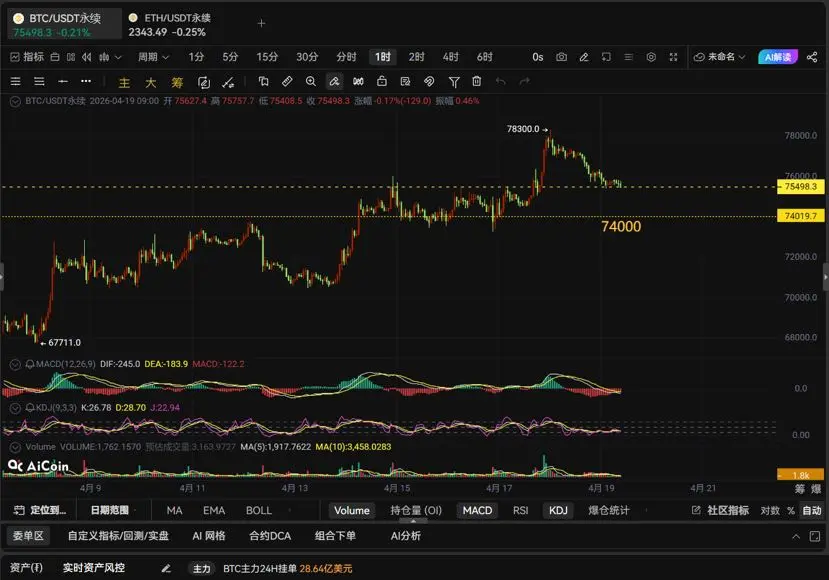This screenshot has width=829, height=580.
Task: Select the 15分 timeframe
Action: (x=267, y=57)
